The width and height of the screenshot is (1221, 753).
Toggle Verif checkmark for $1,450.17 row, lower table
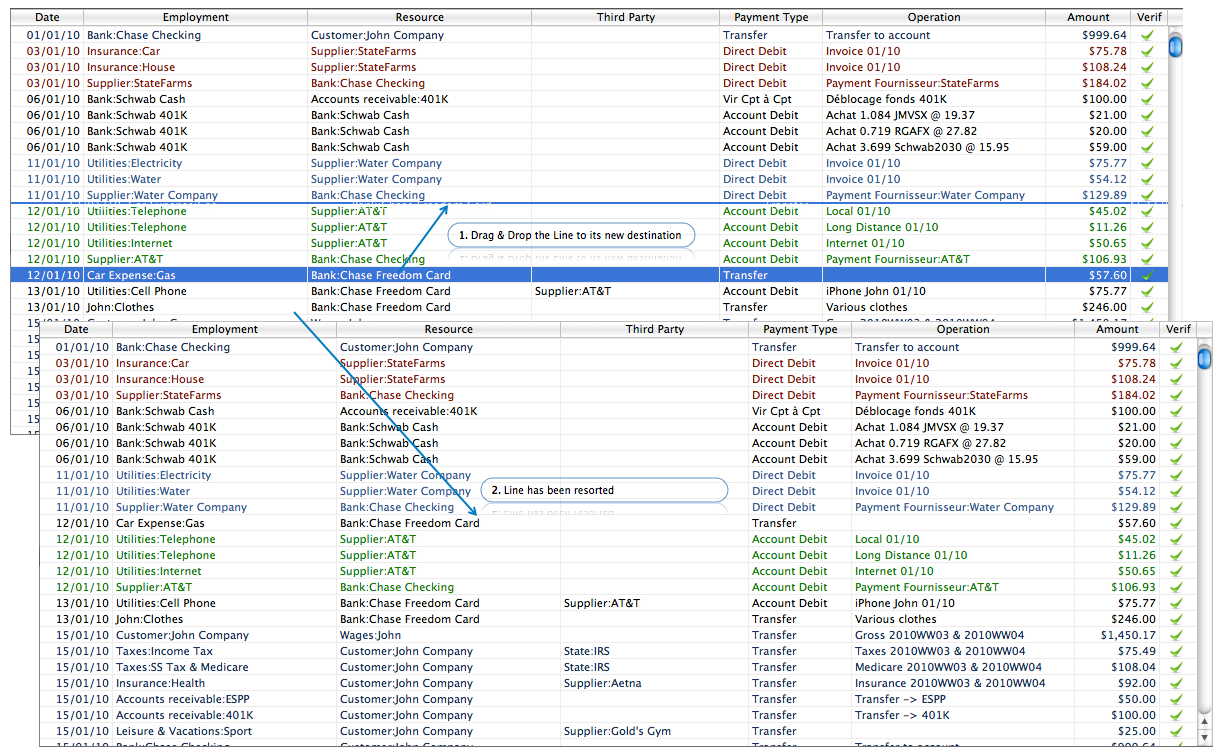click(x=1176, y=635)
